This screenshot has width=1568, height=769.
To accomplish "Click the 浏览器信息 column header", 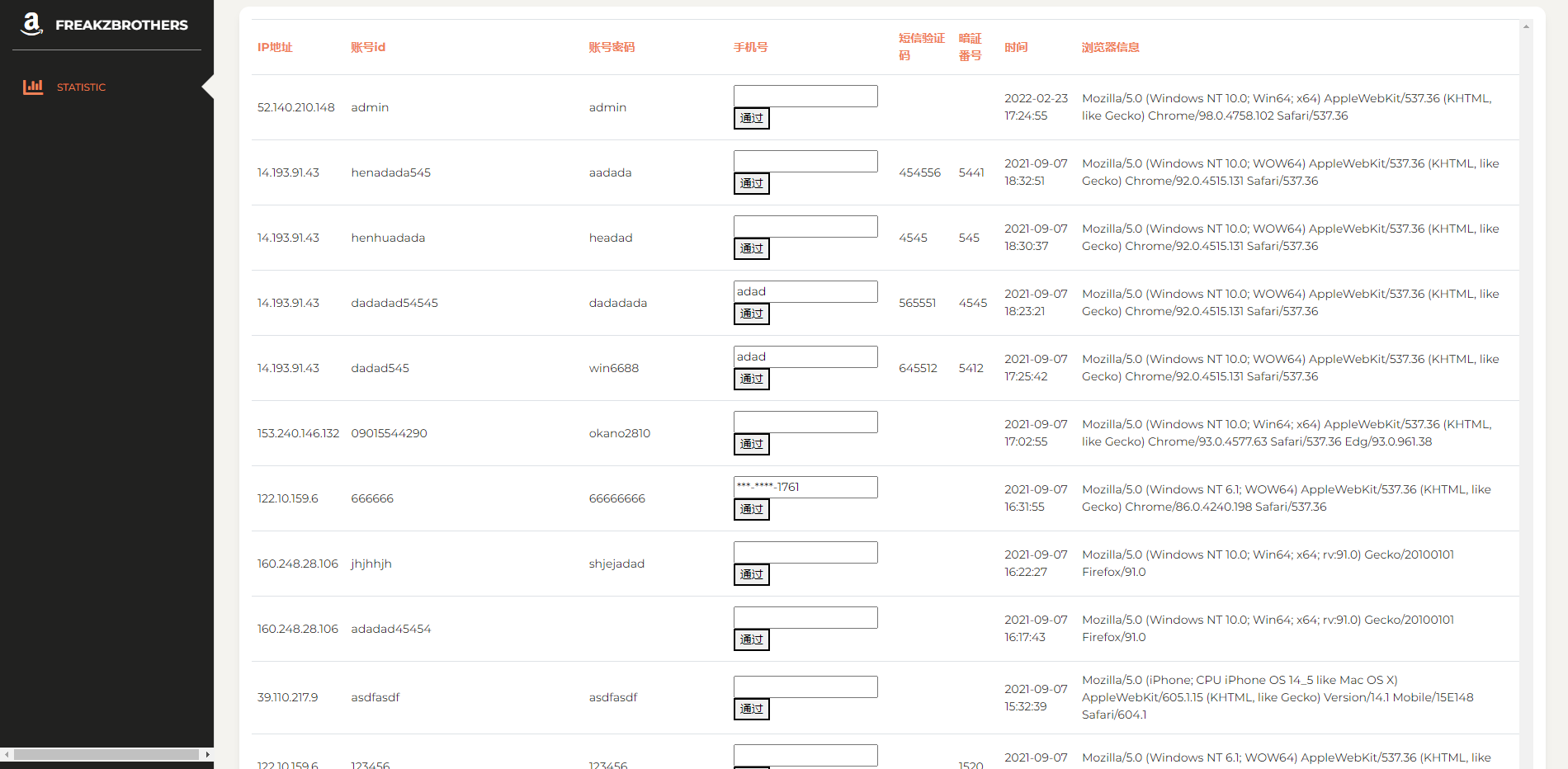I will pos(1110,48).
